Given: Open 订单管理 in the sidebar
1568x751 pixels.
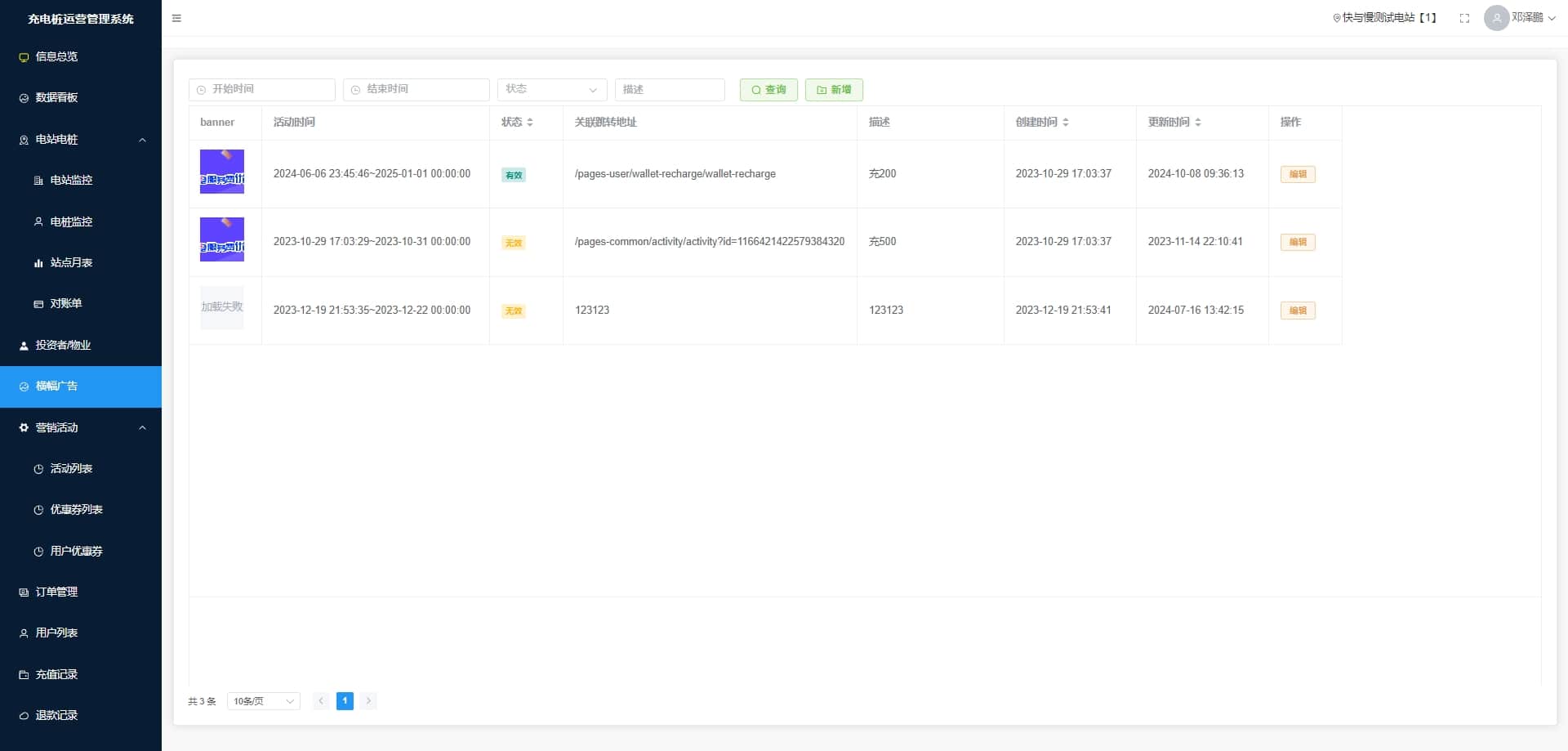Looking at the screenshot, I should (x=81, y=592).
